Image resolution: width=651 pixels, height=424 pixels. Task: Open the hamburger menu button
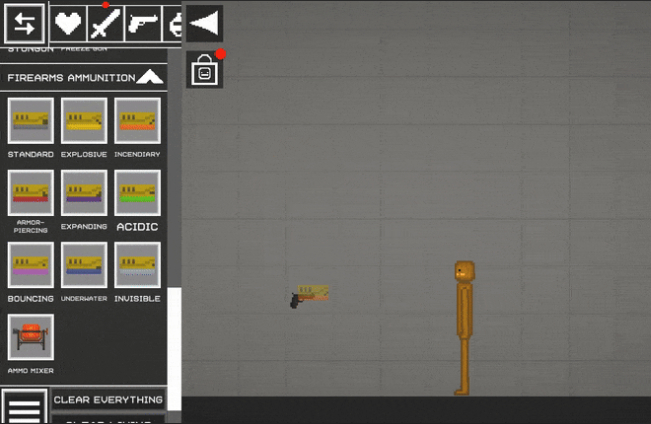click(x=24, y=407)
